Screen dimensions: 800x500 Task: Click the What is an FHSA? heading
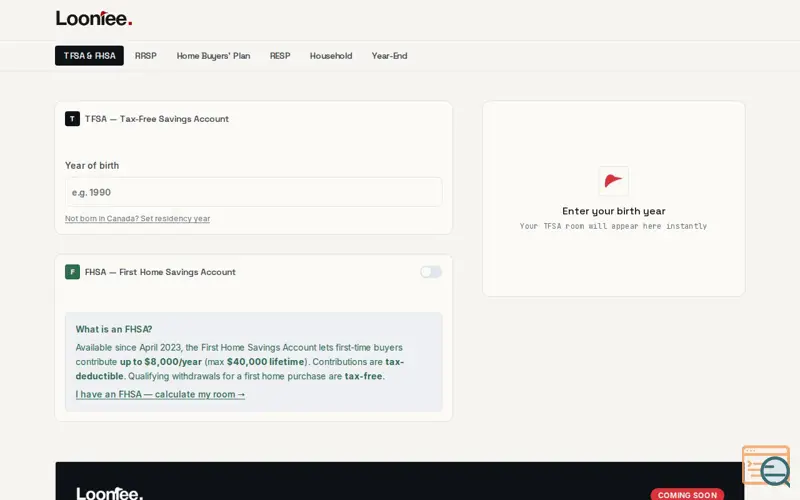point(114,329)
